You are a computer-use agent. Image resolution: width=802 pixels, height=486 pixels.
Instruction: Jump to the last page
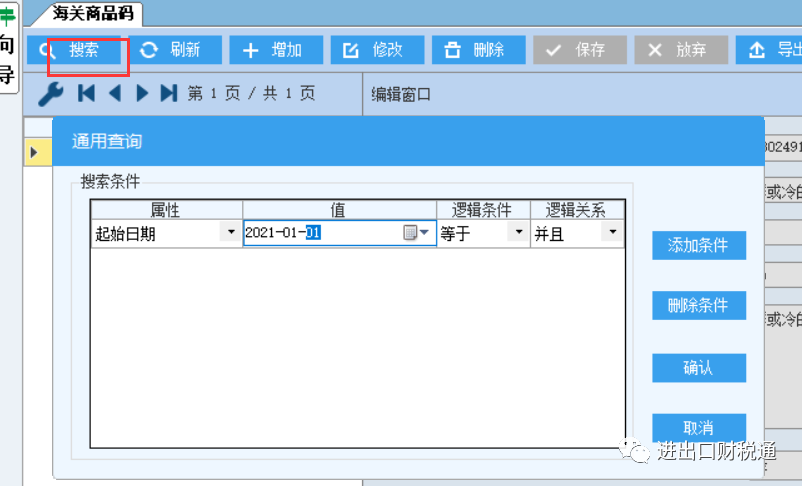[x=168, y=94]
